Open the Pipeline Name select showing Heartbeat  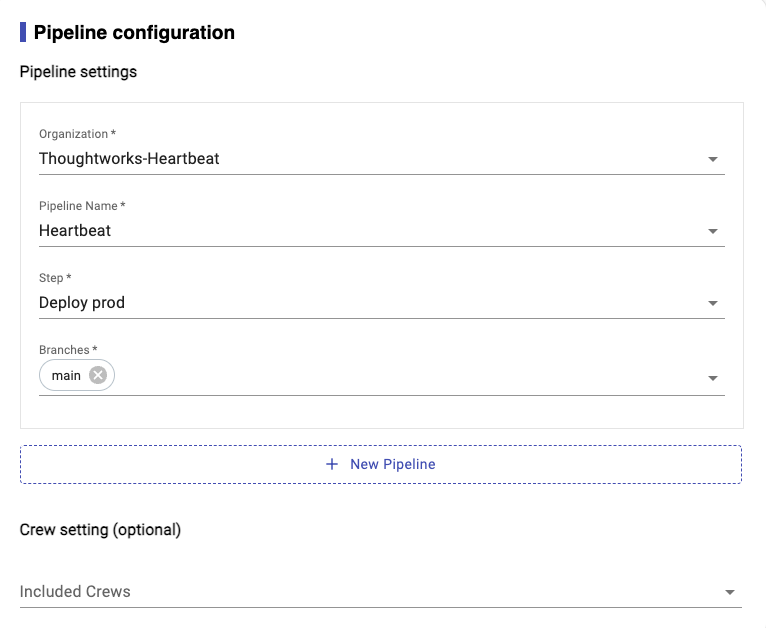(x=360, y=231)
